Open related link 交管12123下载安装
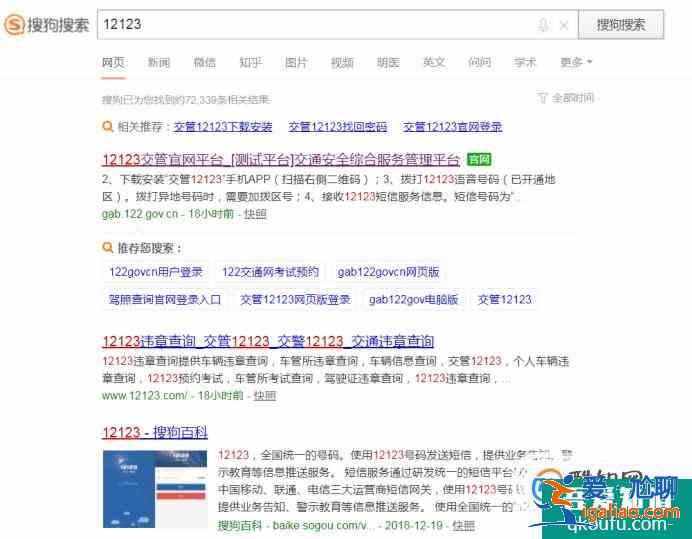The image size is (692, 539). (223, 127)
